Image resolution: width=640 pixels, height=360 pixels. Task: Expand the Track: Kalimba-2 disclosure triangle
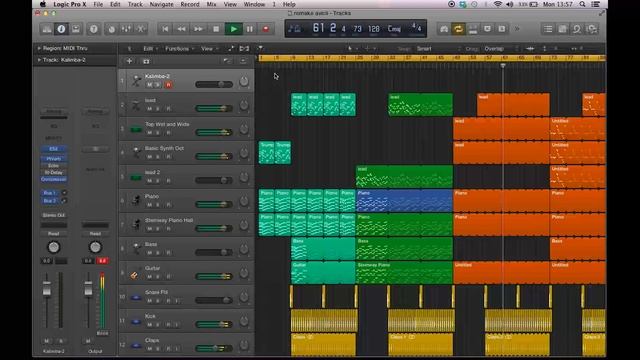pyautogui.click(x=39, y=60)
